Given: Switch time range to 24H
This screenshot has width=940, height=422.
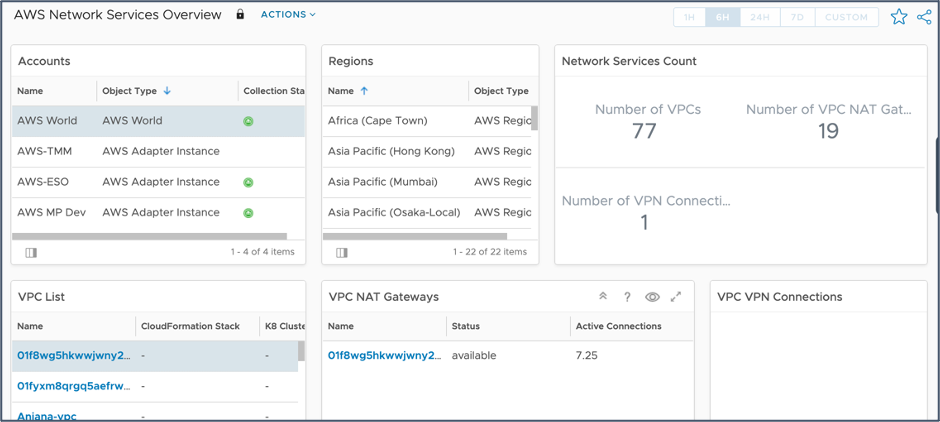Looking at the screenshot, I should (x=760, y=18).
